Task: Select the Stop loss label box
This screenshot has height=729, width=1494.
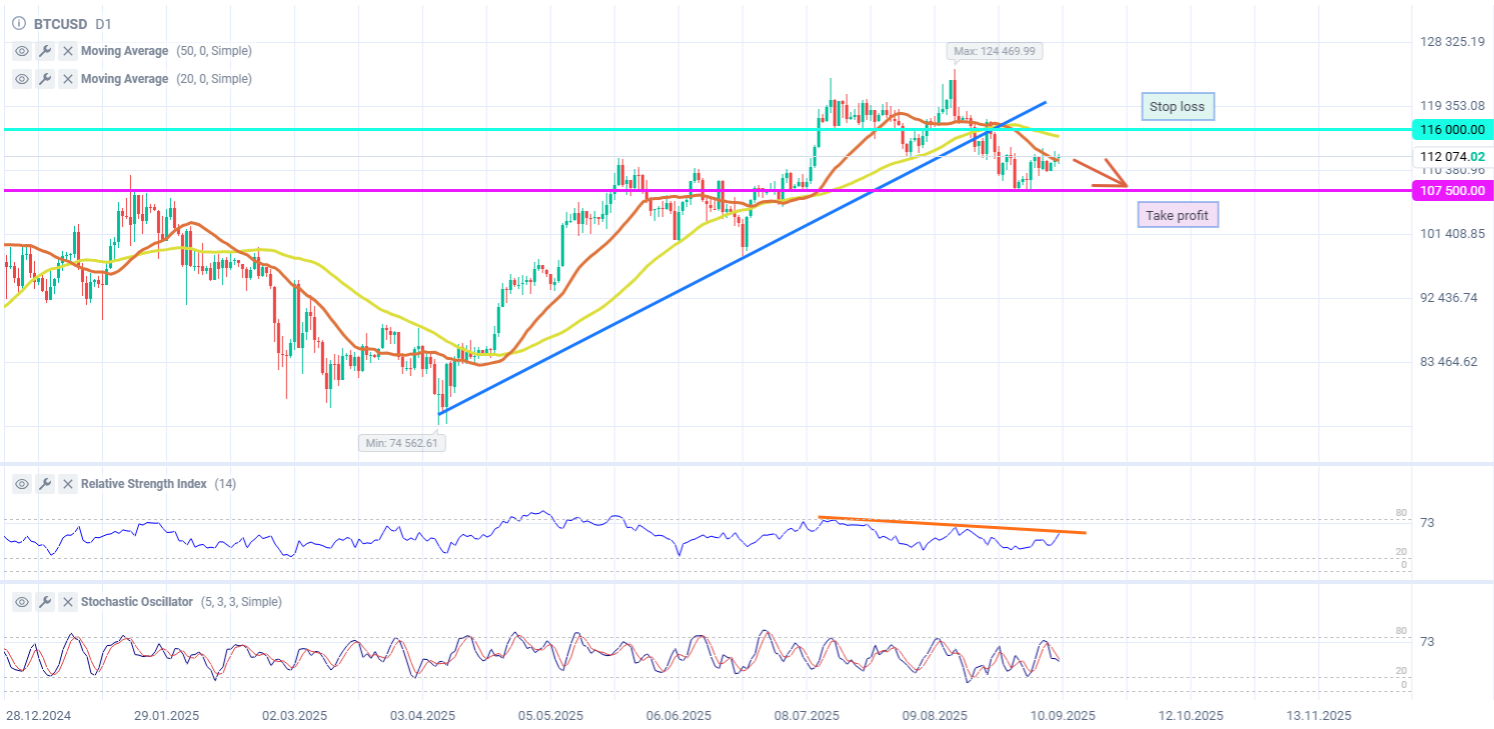Action: point(1177,106)
